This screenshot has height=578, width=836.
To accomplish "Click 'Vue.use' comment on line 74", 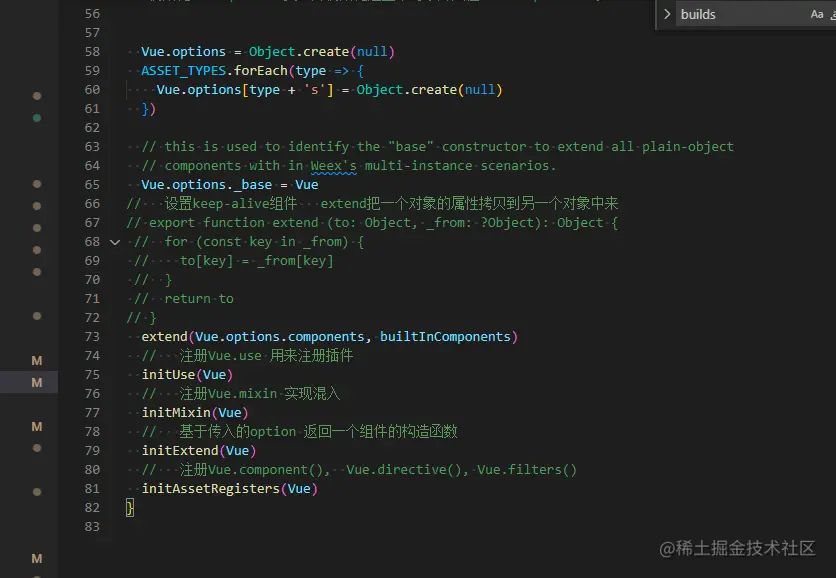I will 235,356.
